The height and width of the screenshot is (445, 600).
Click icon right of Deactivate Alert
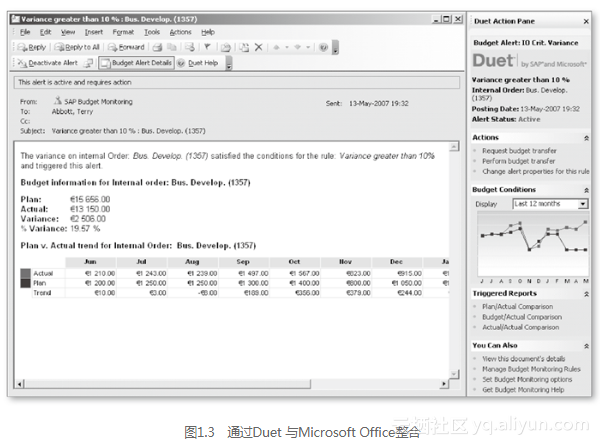click(88, 63)
